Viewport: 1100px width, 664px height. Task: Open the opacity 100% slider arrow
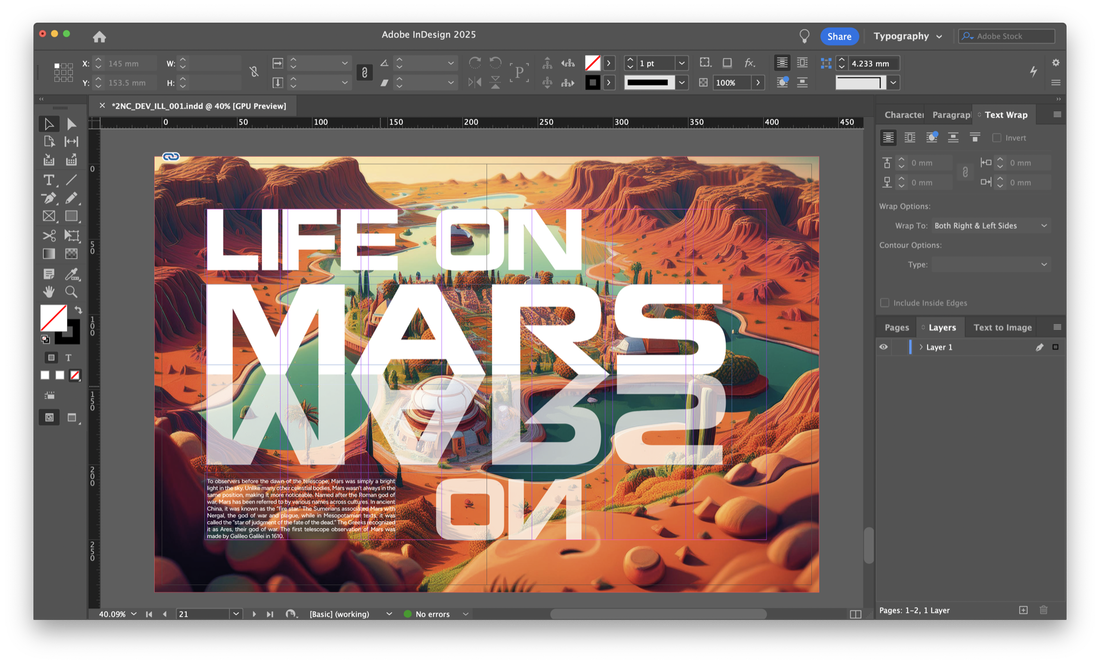coord(758,83)
